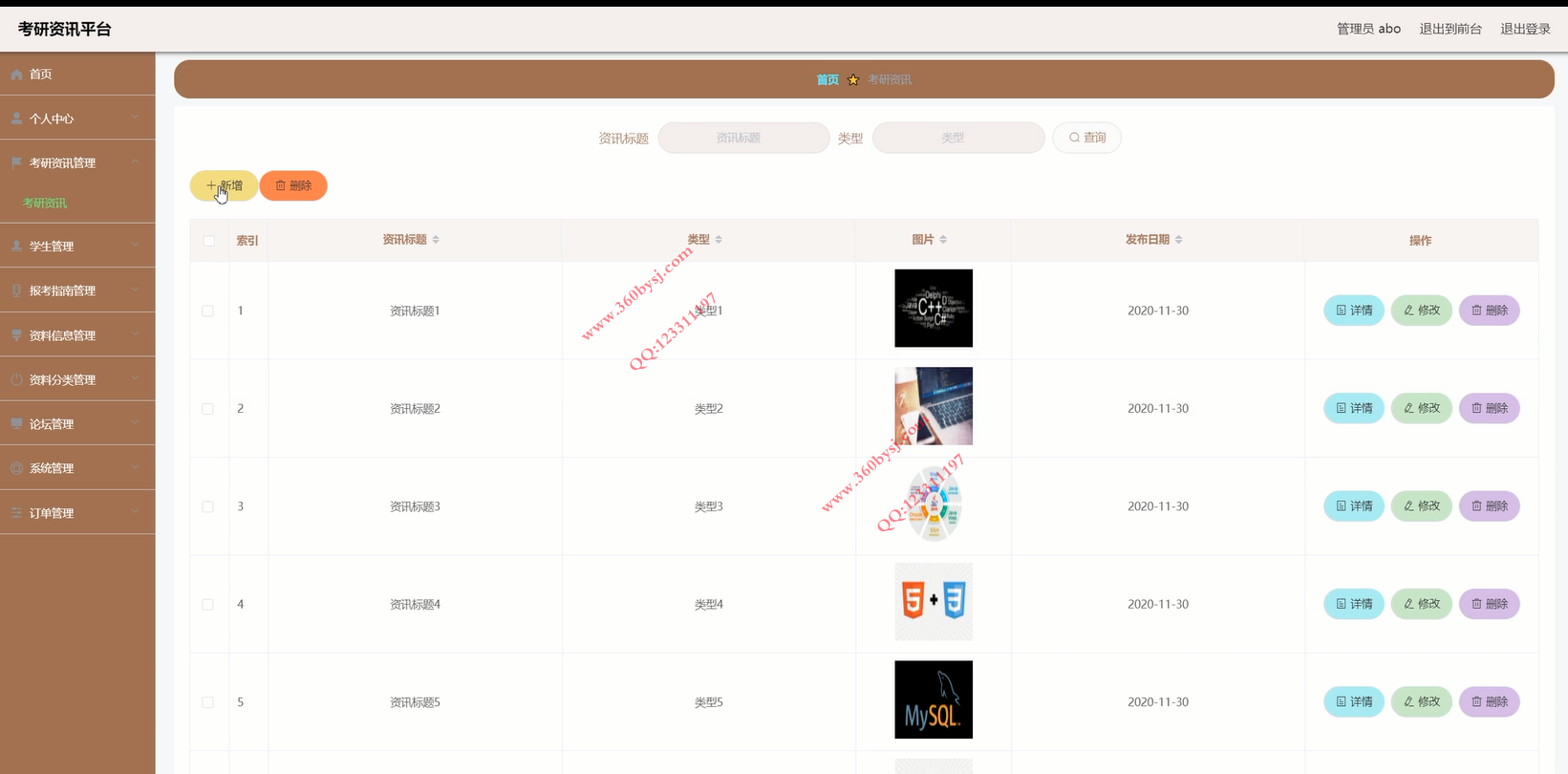Click 删除 for row 资讯标题2
1568x774 pixels.
coord(1490,408)
